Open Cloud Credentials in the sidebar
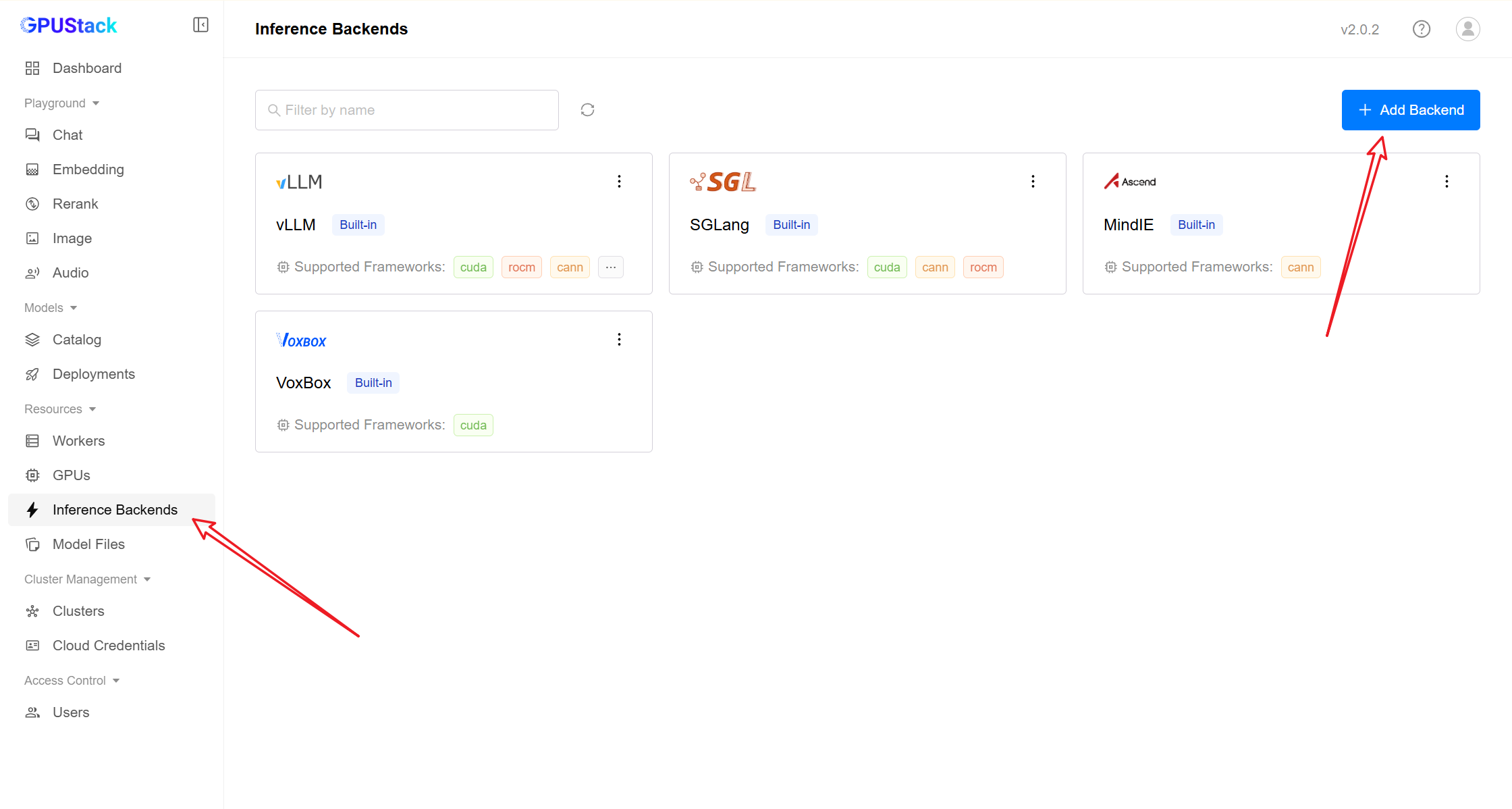This screenshot has width=1512, height=809. 109,646
